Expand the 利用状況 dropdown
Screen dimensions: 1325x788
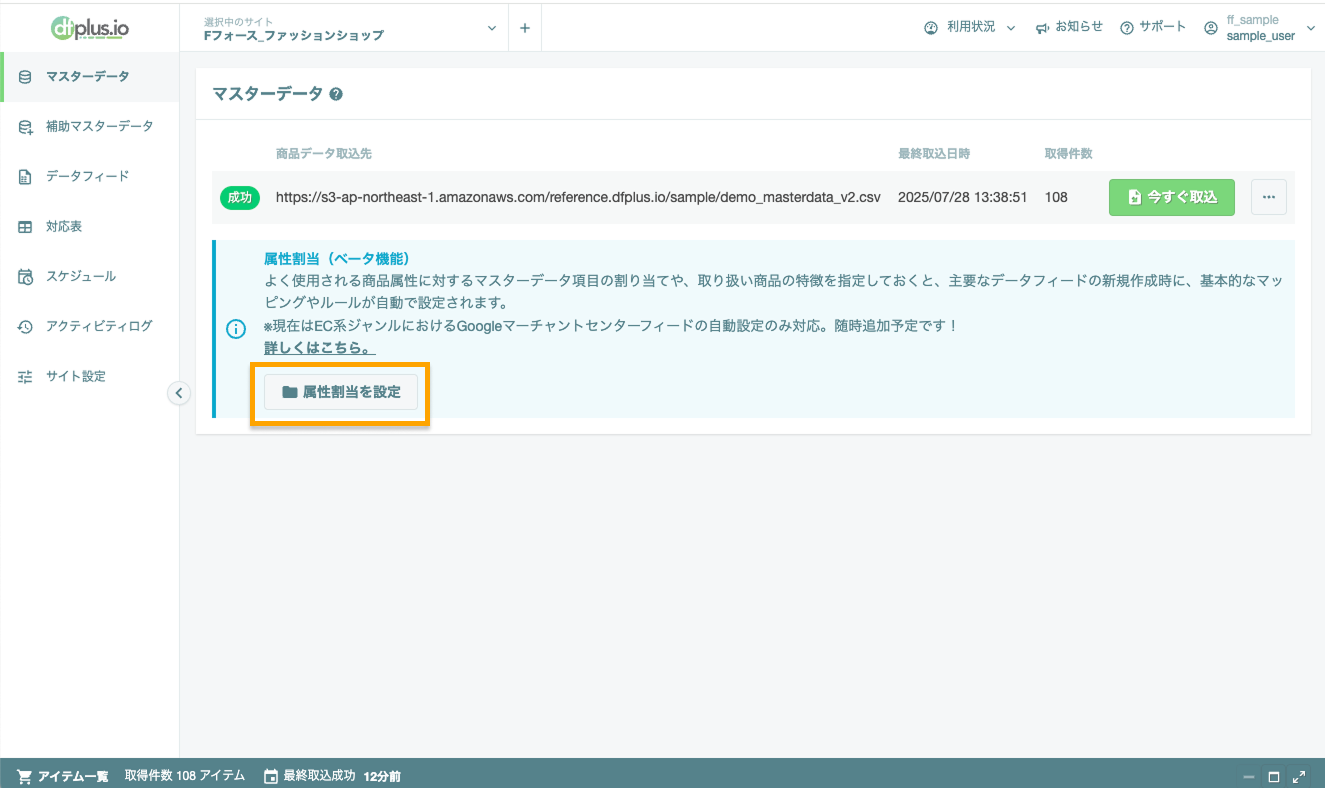(968, 27)
